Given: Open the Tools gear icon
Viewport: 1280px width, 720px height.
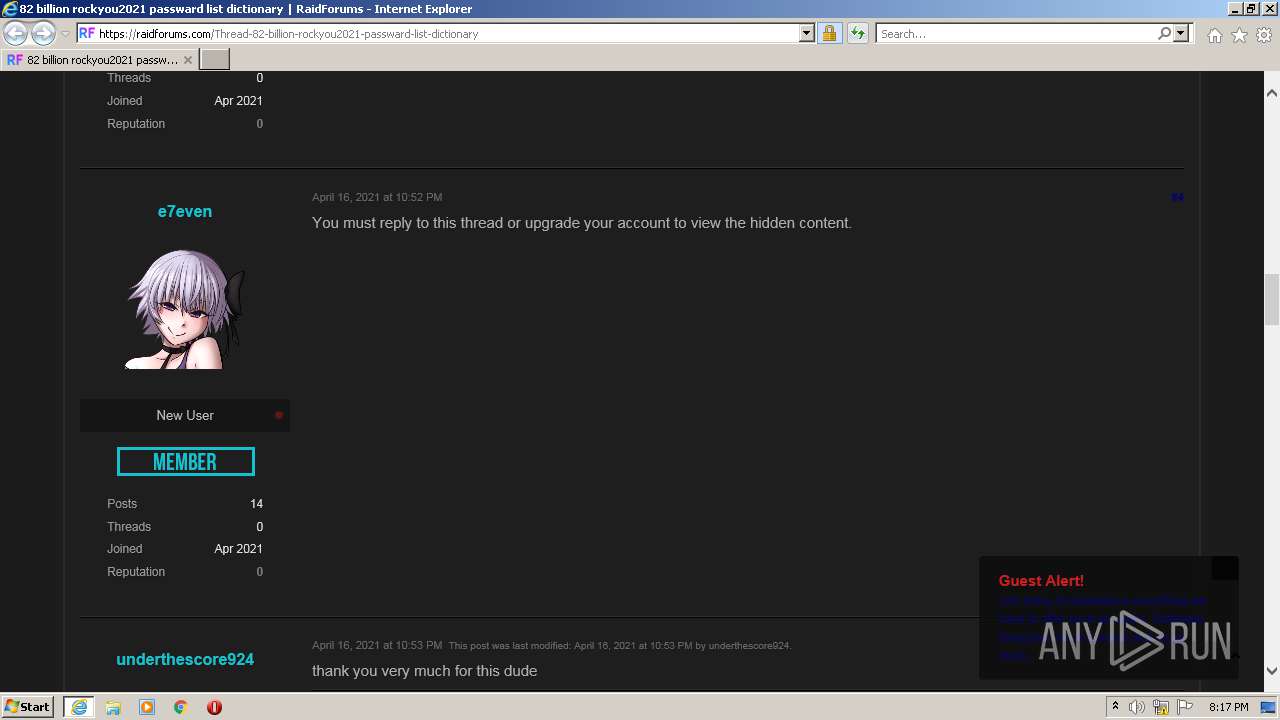Looking at the screenshot, I should [x=1264, y=35].
